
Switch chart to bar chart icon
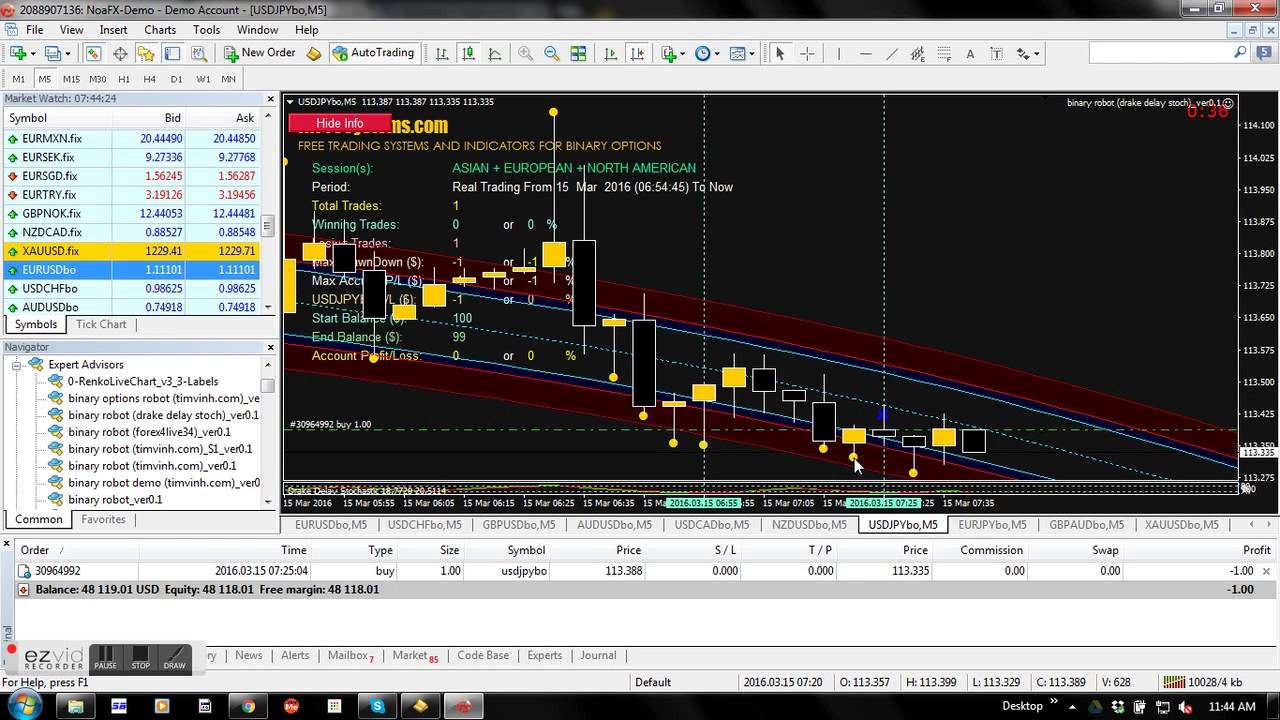[442, 53]
